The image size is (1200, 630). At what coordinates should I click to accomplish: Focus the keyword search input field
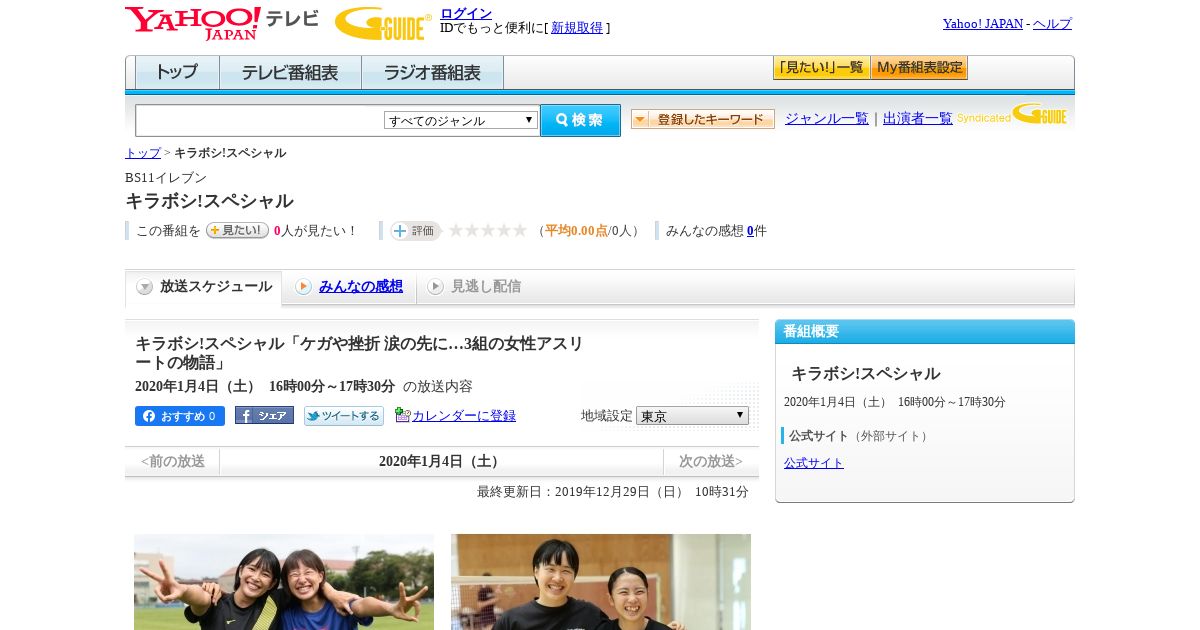(260, 120)
